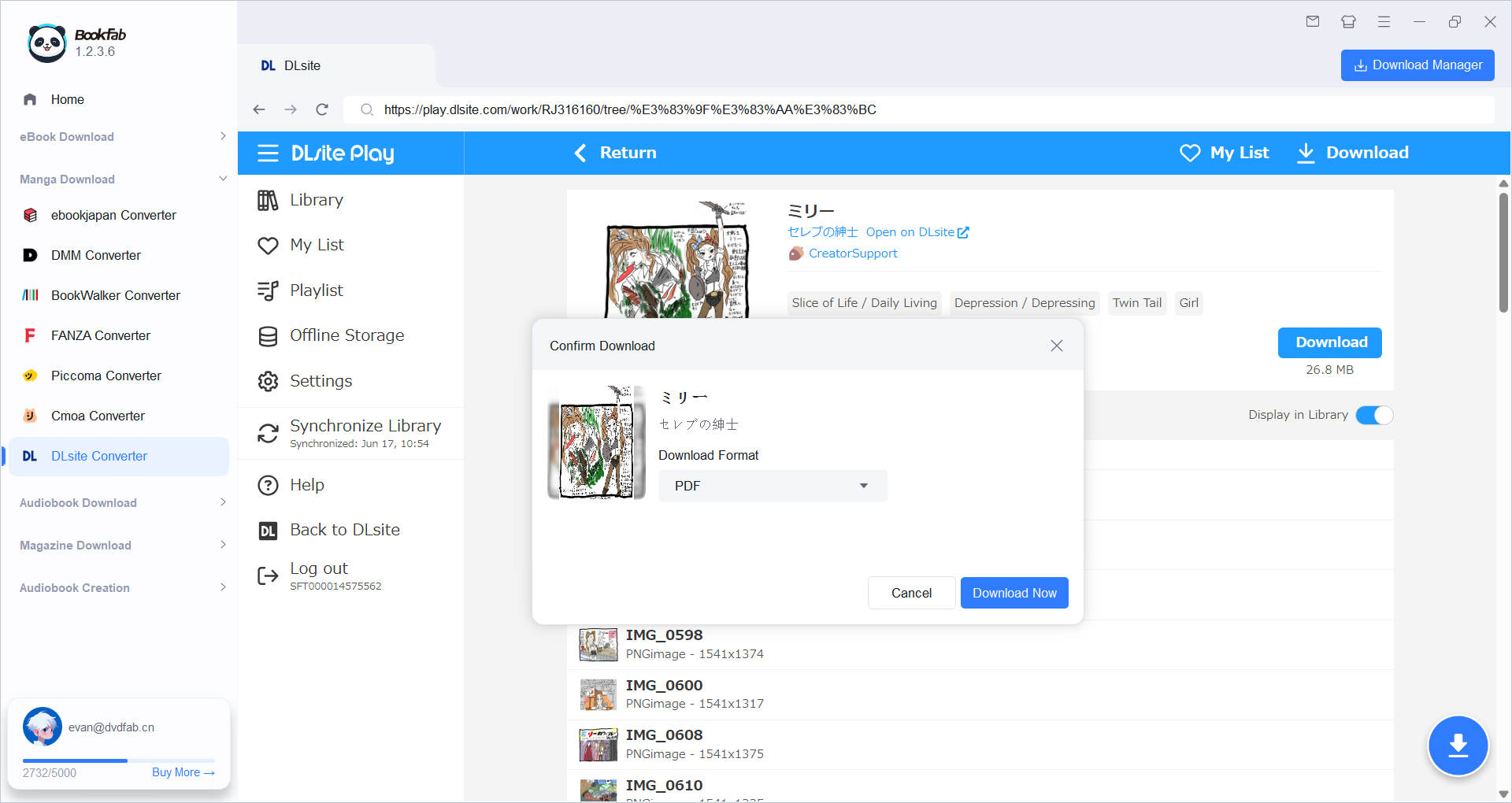1512x803 pixels.
Task: Open the IMG_0610 file row
Action: point(980,787)
